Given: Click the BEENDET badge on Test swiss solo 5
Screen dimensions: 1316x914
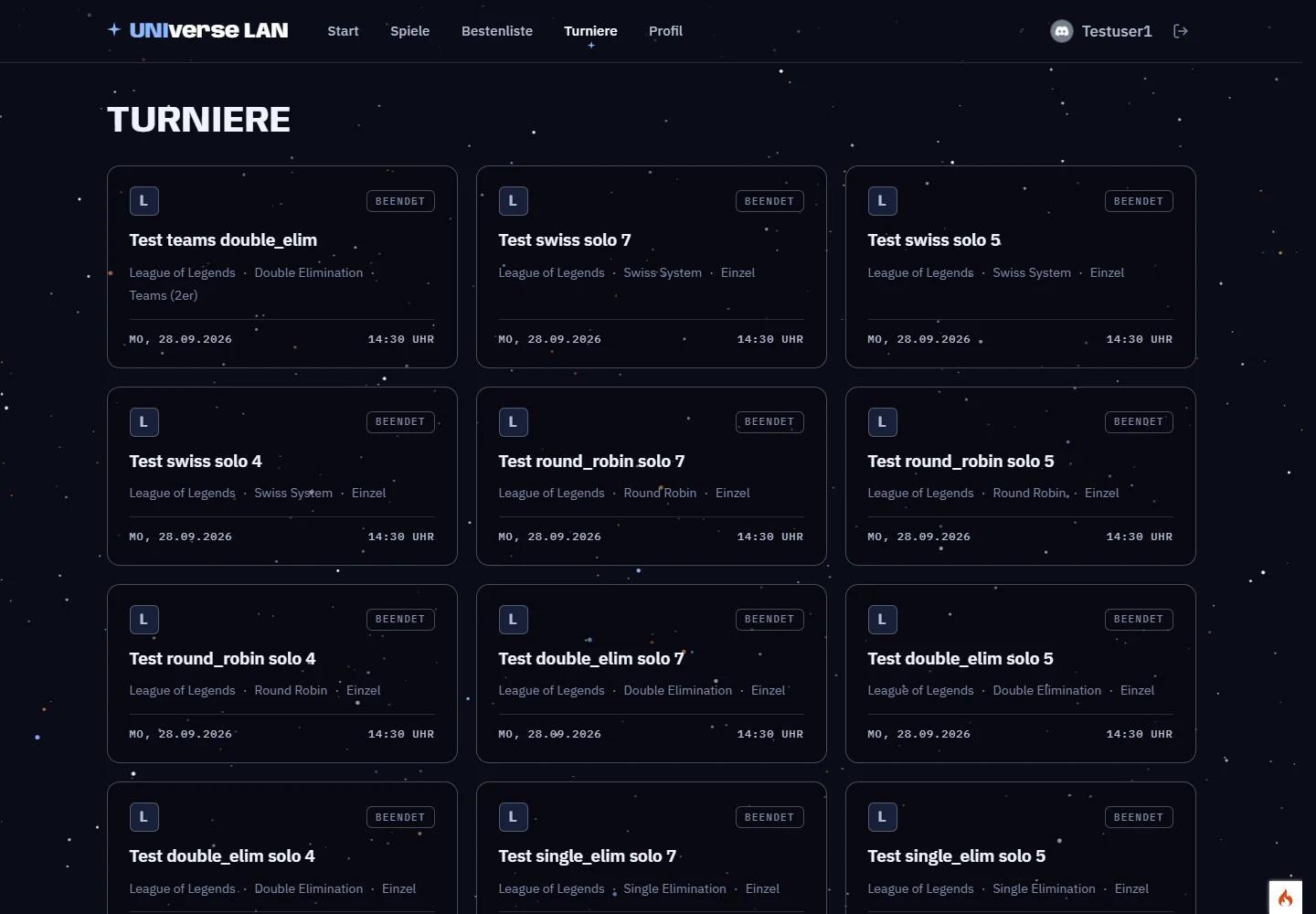Looking at the screenshot, I should coord(1139,201).
